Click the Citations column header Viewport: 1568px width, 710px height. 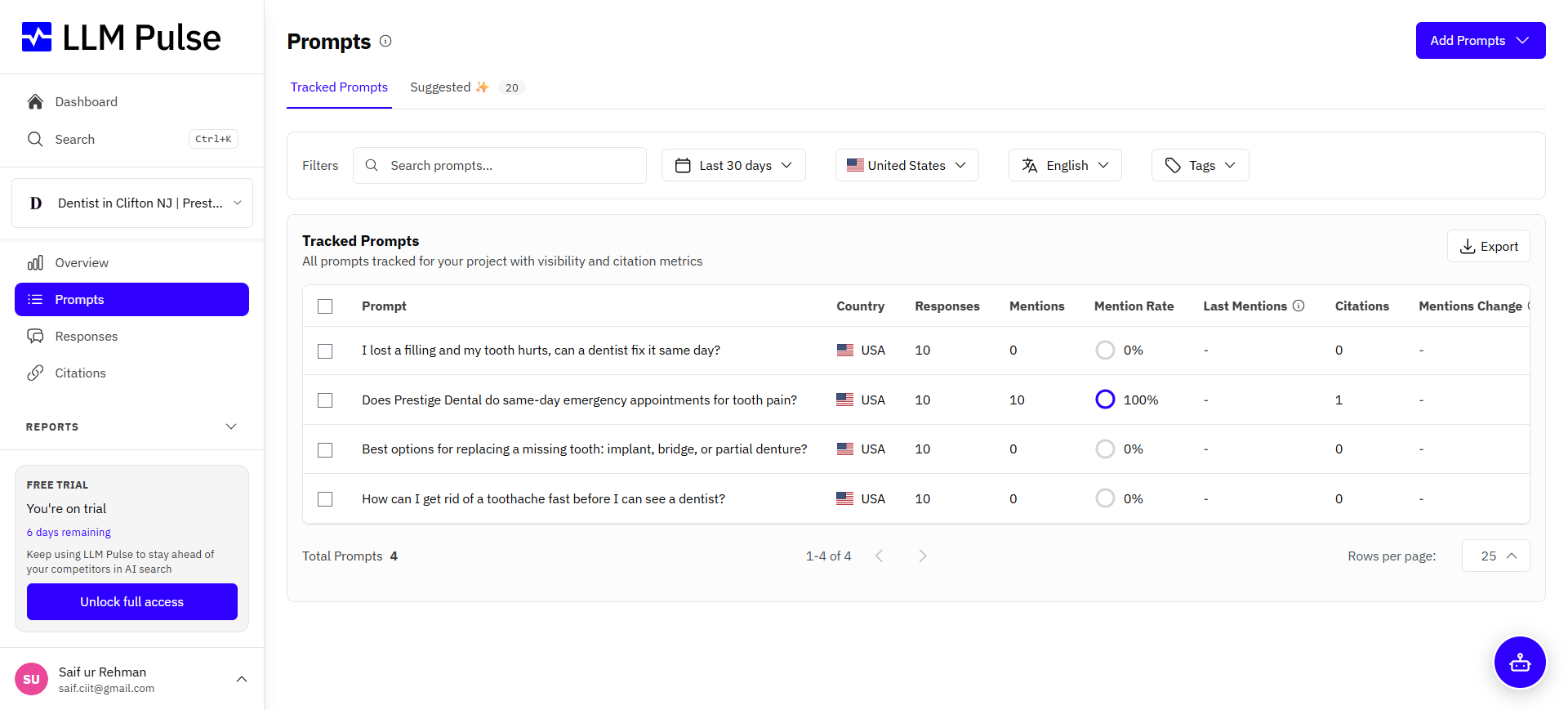point(1361,306)
